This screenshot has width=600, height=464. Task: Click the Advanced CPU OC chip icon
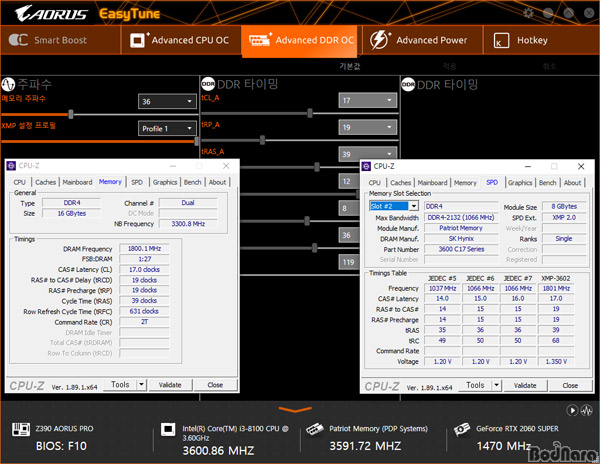click(138, 40)
